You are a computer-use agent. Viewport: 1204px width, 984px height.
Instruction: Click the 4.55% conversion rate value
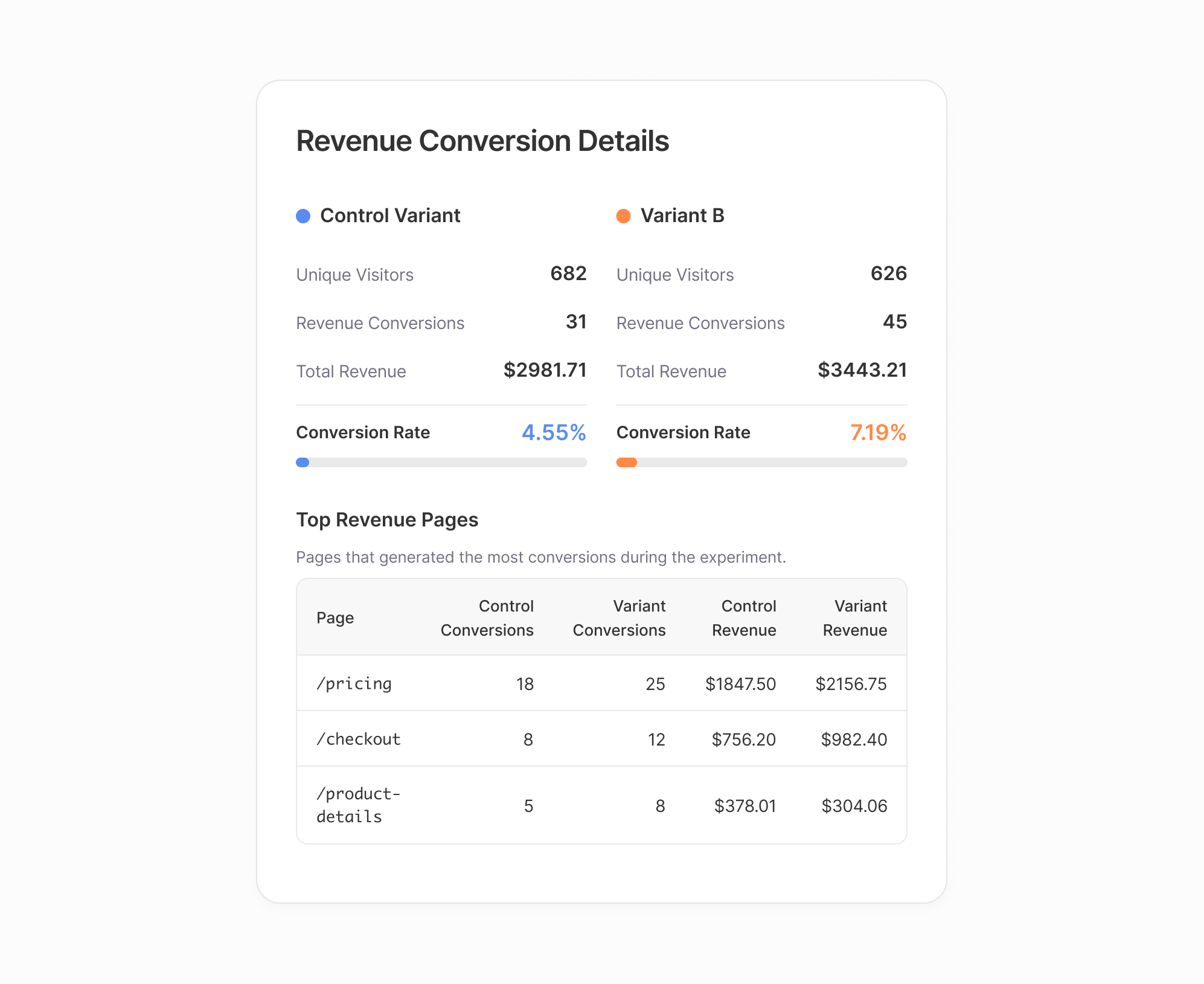[x=554, y=432]
